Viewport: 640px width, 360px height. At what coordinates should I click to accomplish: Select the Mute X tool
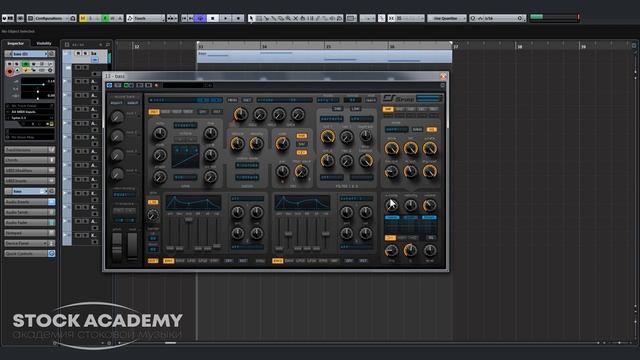pos(296,18)
